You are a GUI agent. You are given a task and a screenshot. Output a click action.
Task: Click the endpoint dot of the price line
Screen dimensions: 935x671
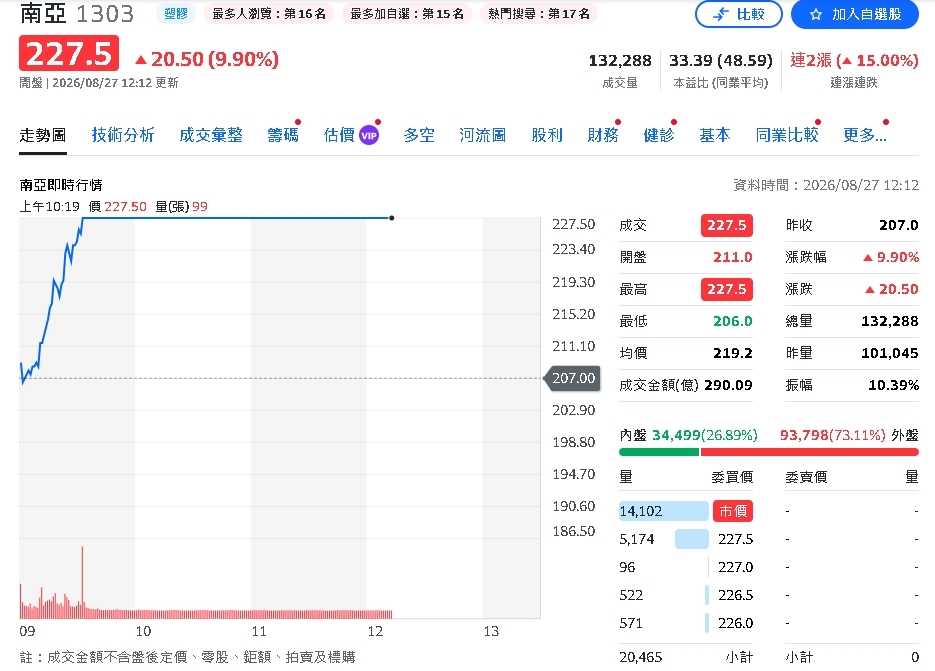pos(391,218)
